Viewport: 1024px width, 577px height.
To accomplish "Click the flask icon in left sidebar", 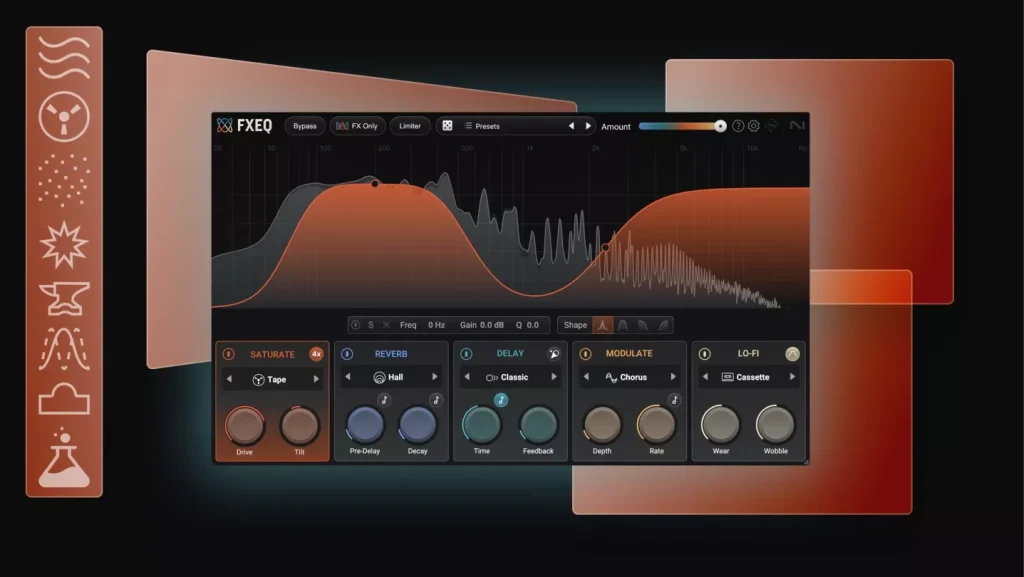I will [64, 461].
